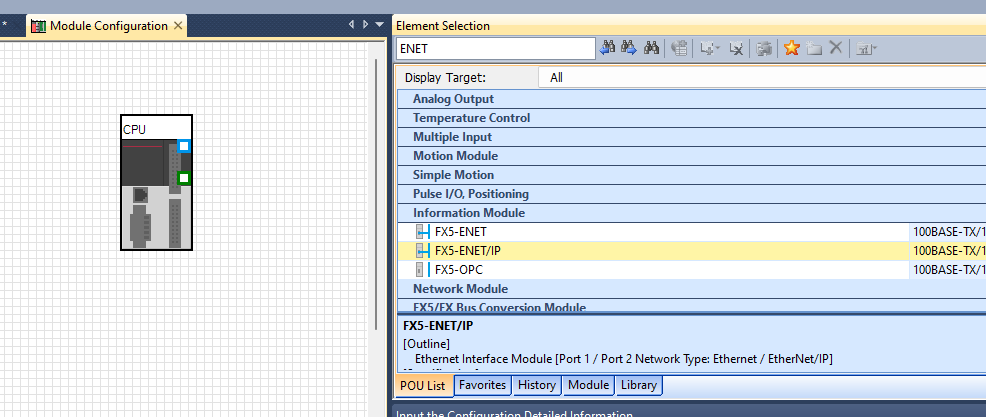Switch to the Favorites tab
Screen dimensions: 986x417
tap(482, 385)
